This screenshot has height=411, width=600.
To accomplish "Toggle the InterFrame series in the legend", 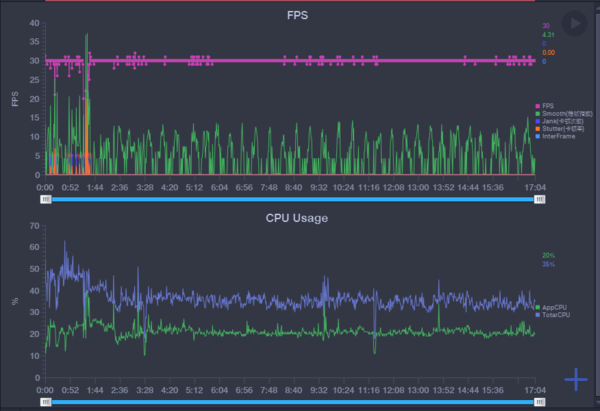I will [555, 137].
